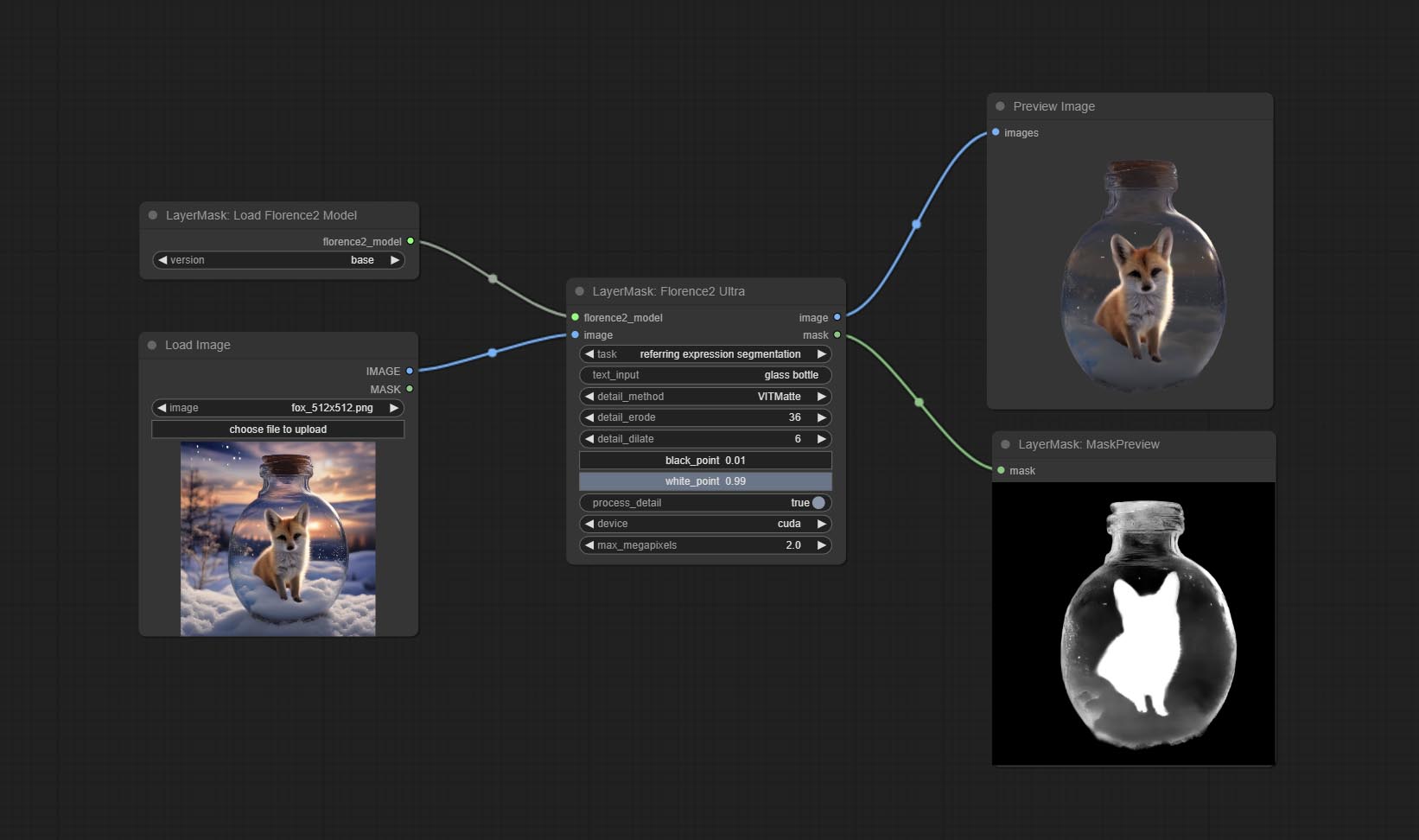Click the IMAGE output socket on Load Image
The height and width of the screenshot is (840, 1419).
point(410,371)
